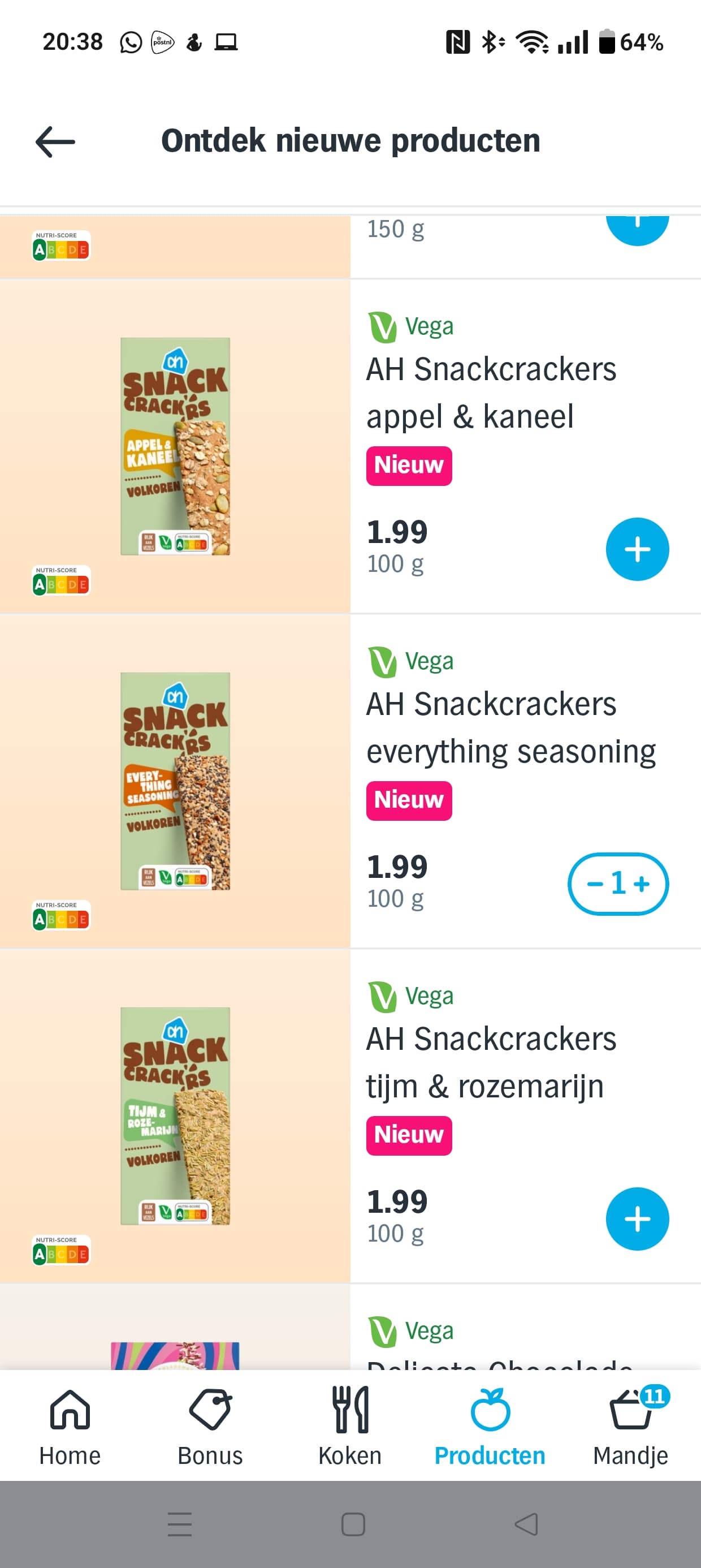Tap the back arrow icon
701x1568 pixels.
pos(55,142)
